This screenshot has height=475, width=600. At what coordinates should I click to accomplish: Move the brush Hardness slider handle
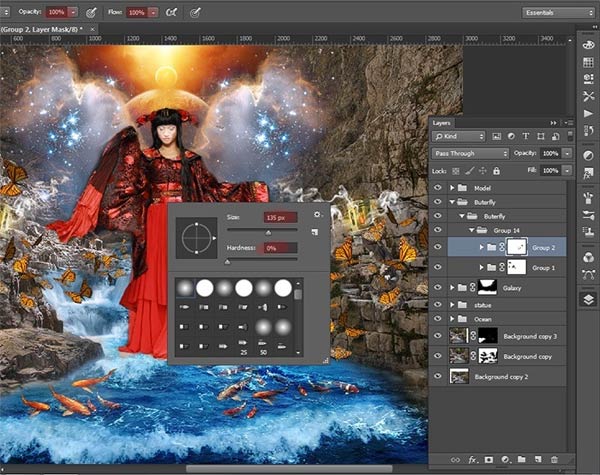pos(227,262)
